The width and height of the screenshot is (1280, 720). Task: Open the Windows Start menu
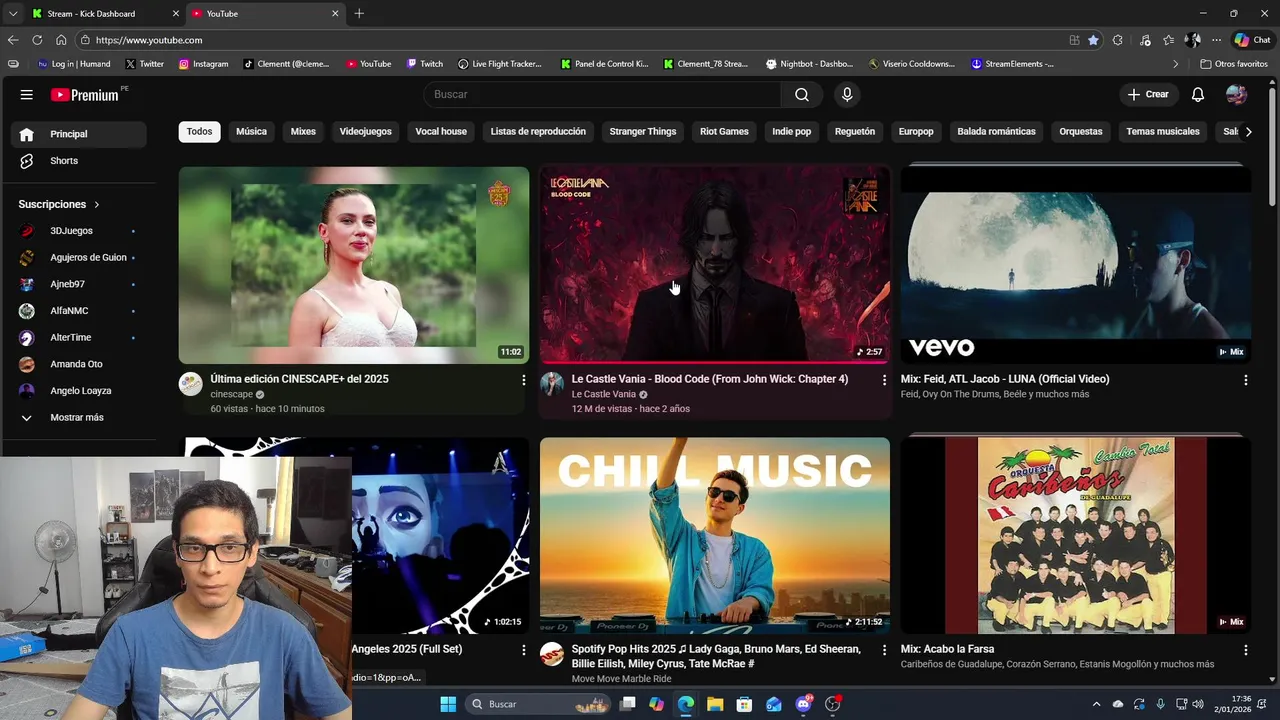448,704
